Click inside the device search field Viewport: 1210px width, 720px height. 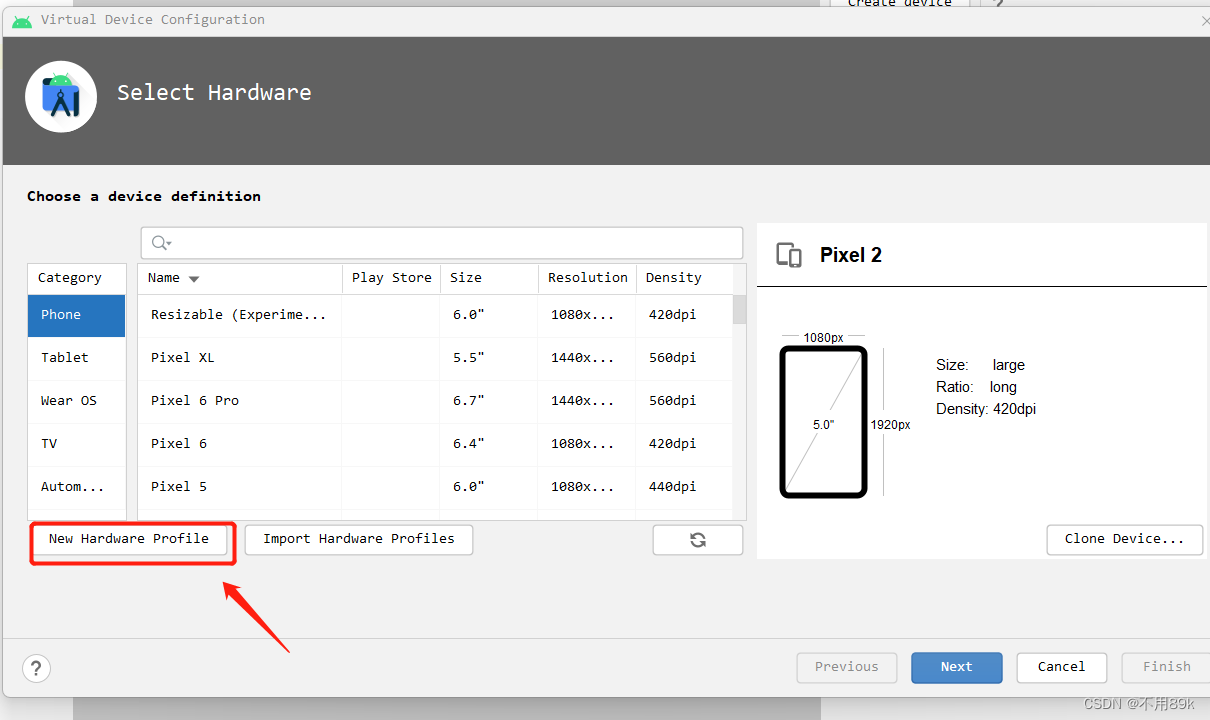pos(441,243)
